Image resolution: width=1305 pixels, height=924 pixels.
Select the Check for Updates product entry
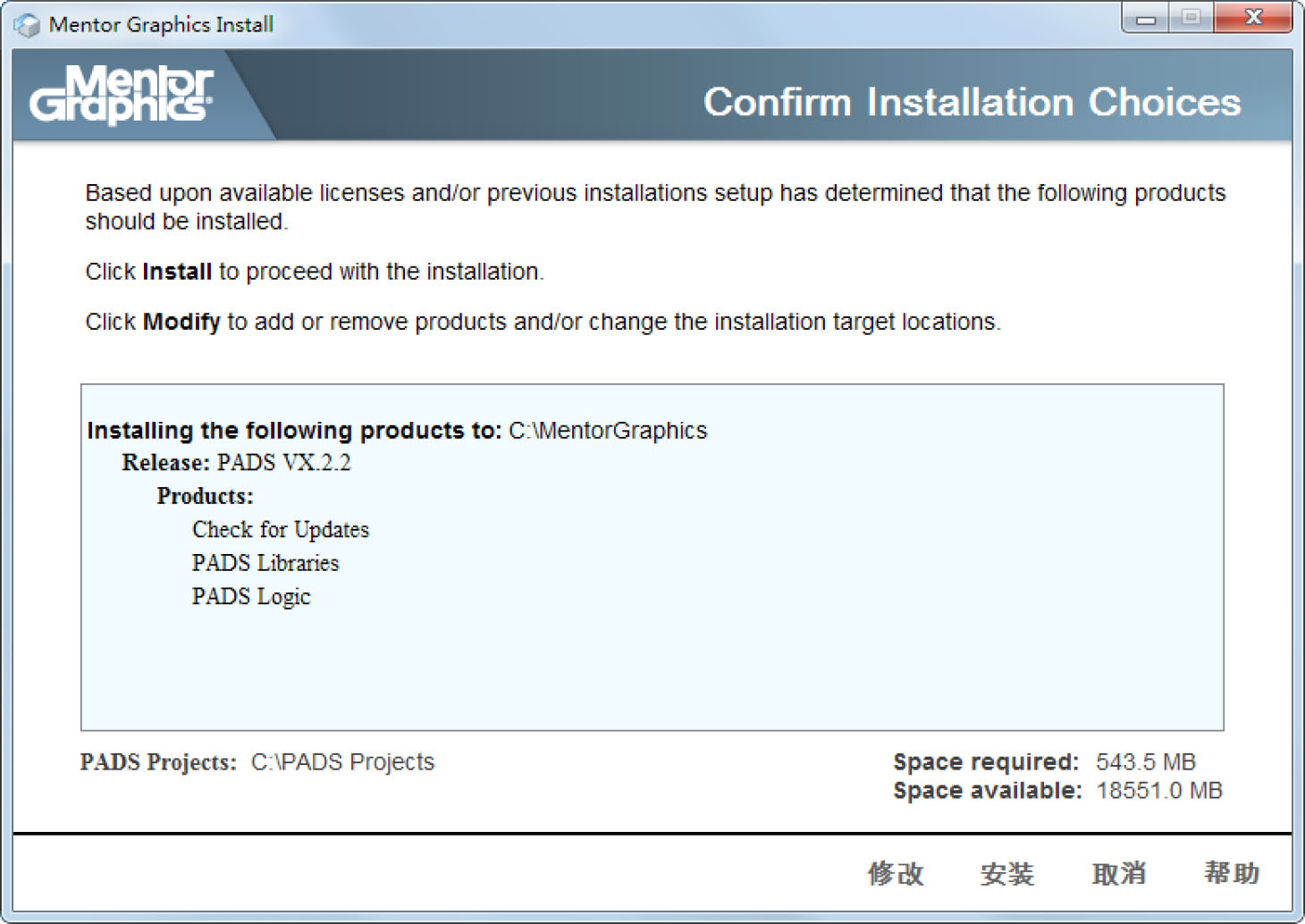click(280, 530)
